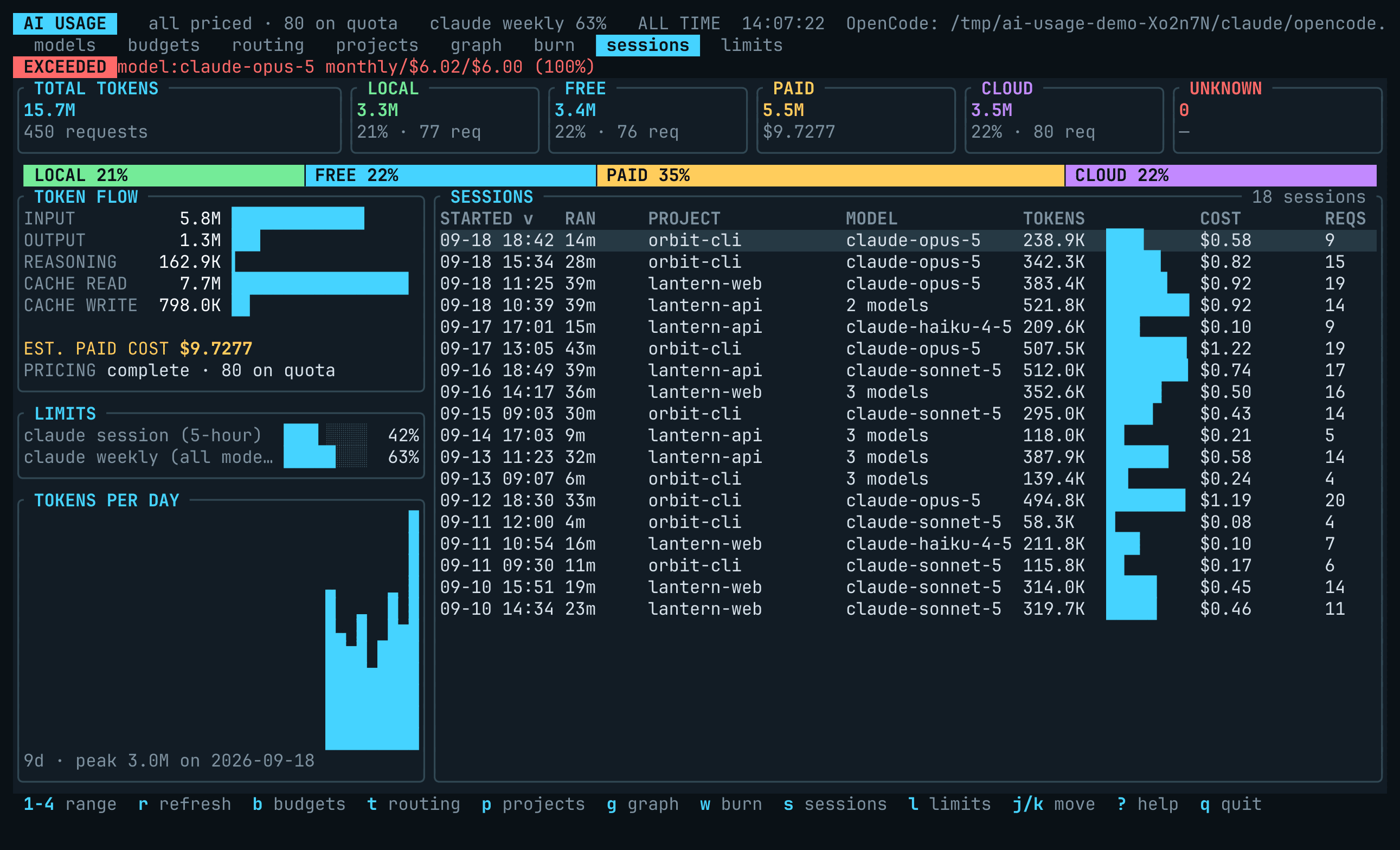Switch to the models tab
This screenshot has width=1400, height=850.
65,46
